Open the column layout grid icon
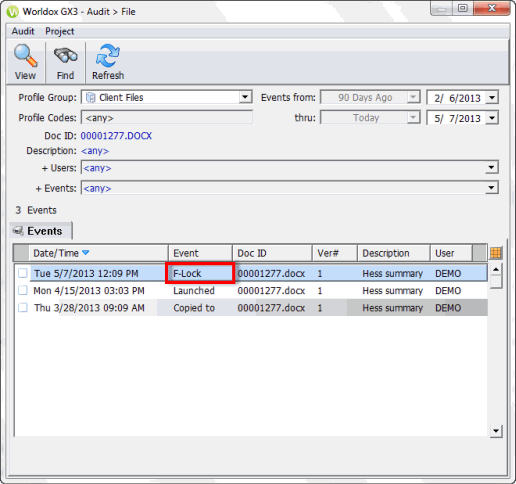 point(496,253)
